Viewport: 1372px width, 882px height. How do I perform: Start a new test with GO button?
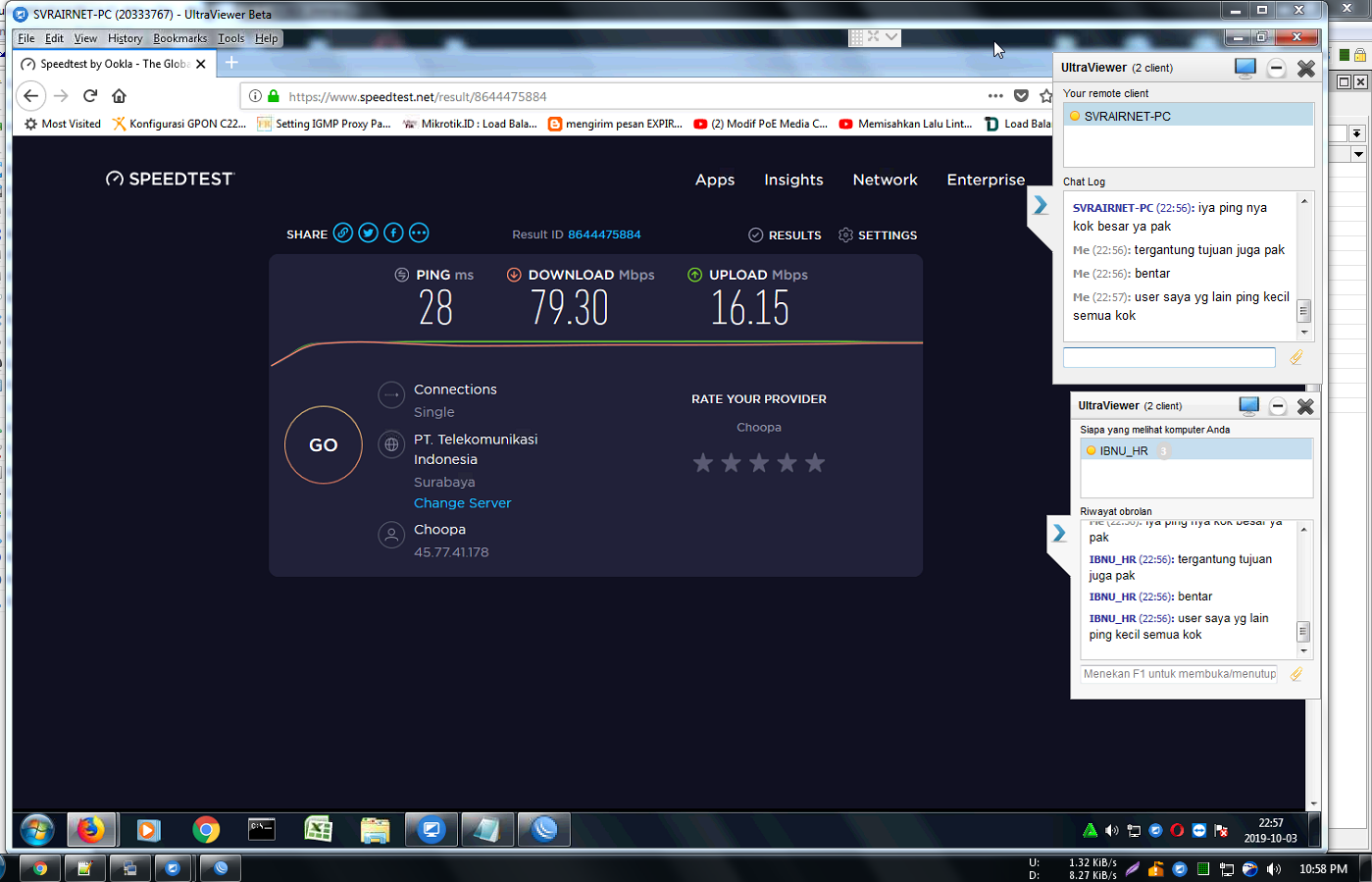point(324,444)
